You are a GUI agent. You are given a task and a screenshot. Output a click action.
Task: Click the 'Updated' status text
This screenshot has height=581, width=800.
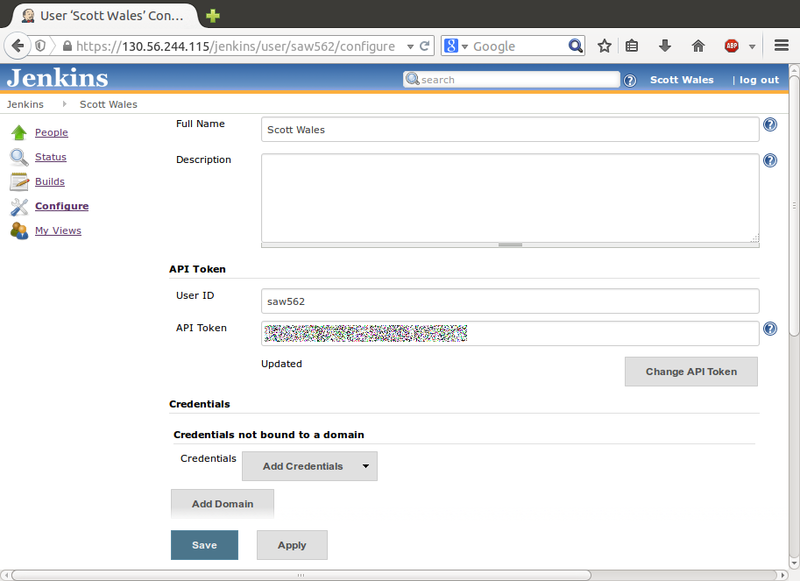click(x=282, y=364)
